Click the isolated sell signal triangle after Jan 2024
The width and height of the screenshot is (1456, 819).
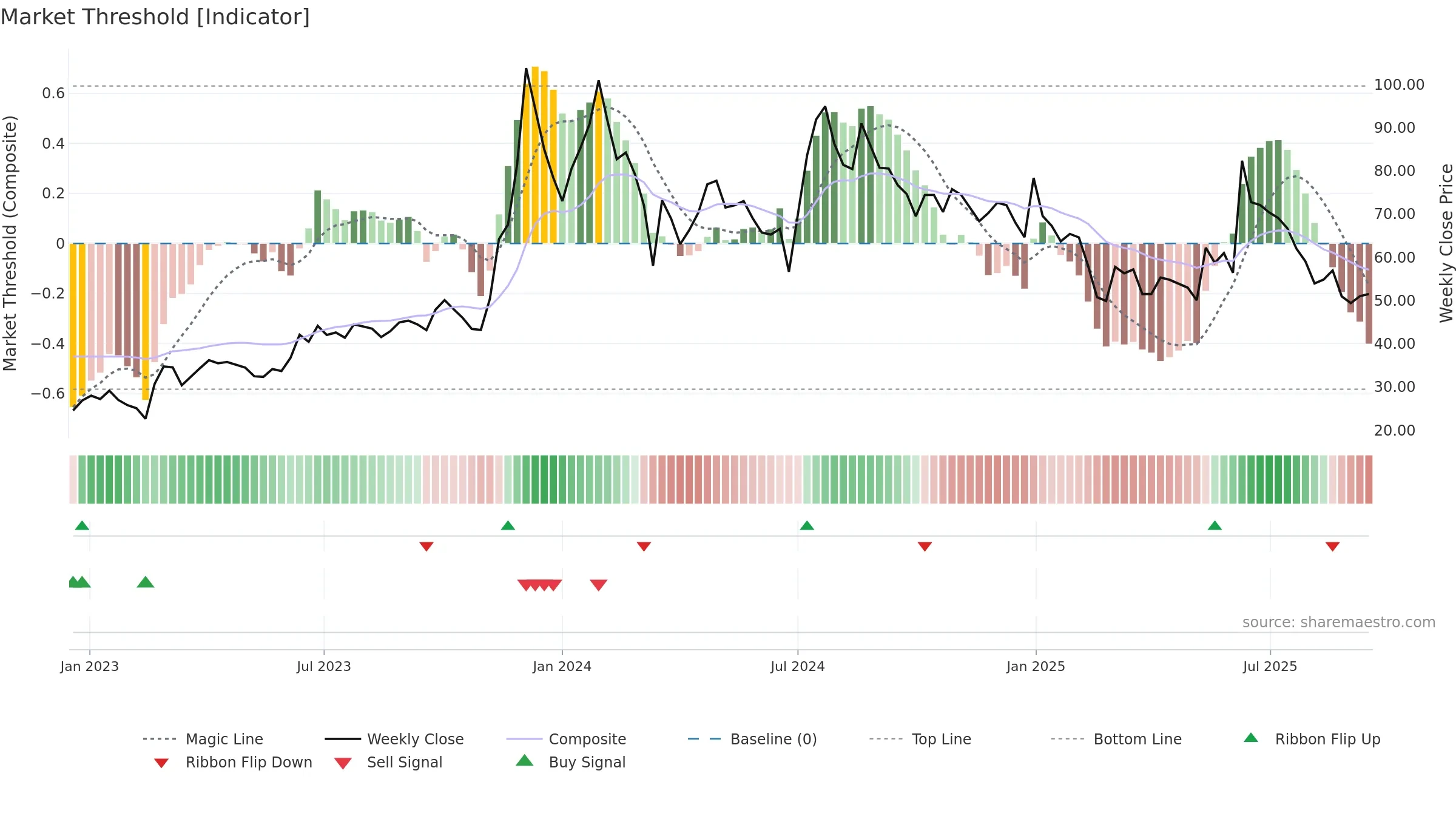coord(599,585)
